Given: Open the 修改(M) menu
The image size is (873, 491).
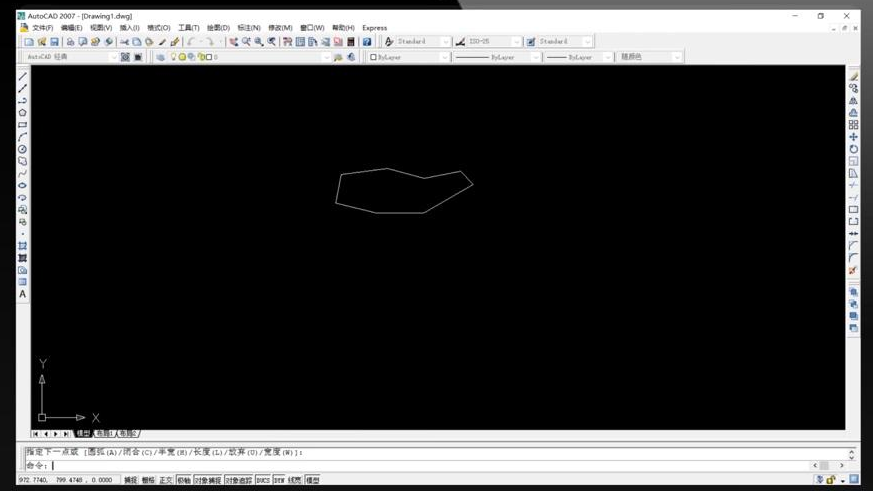Looking at the screenshot, I should [280, 28].
